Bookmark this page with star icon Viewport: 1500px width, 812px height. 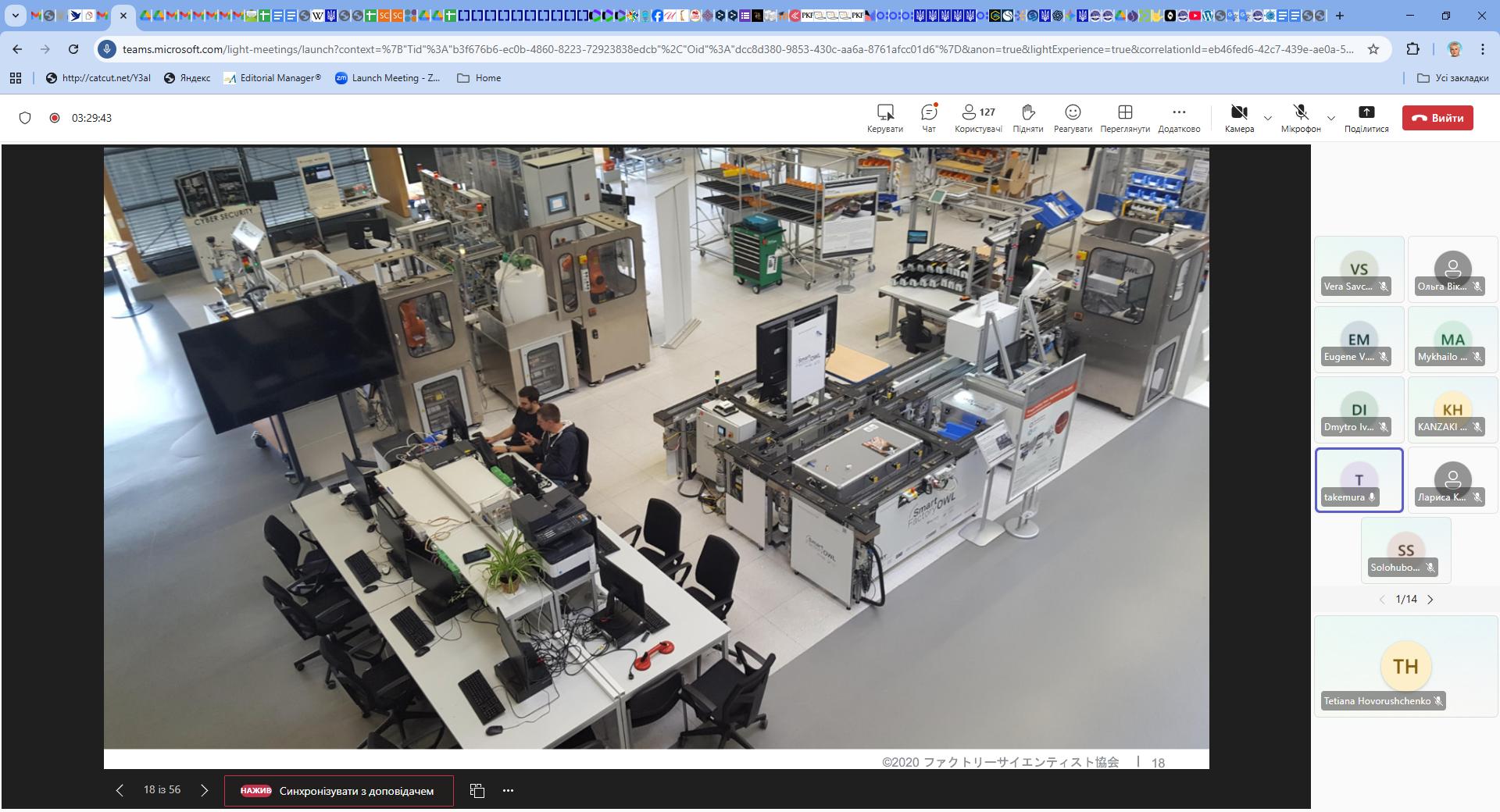1373,49
